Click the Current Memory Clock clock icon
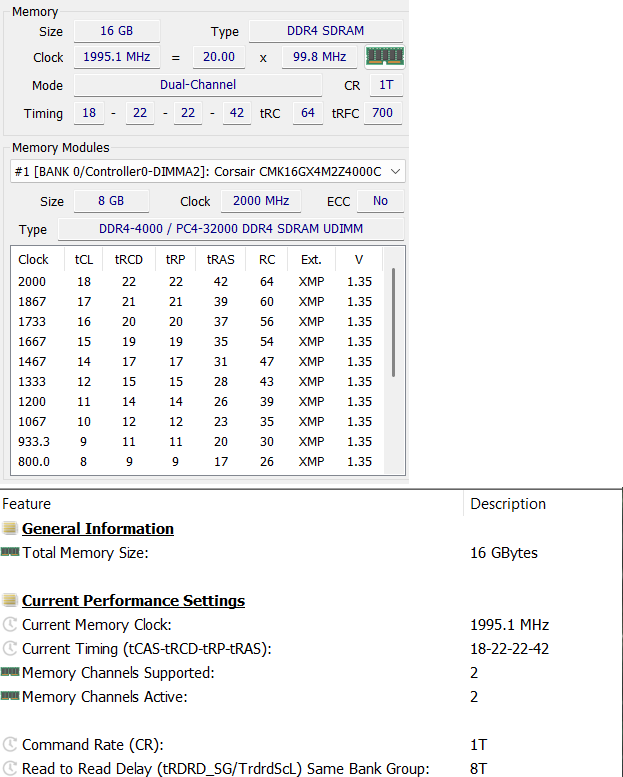 coord(10,624)
